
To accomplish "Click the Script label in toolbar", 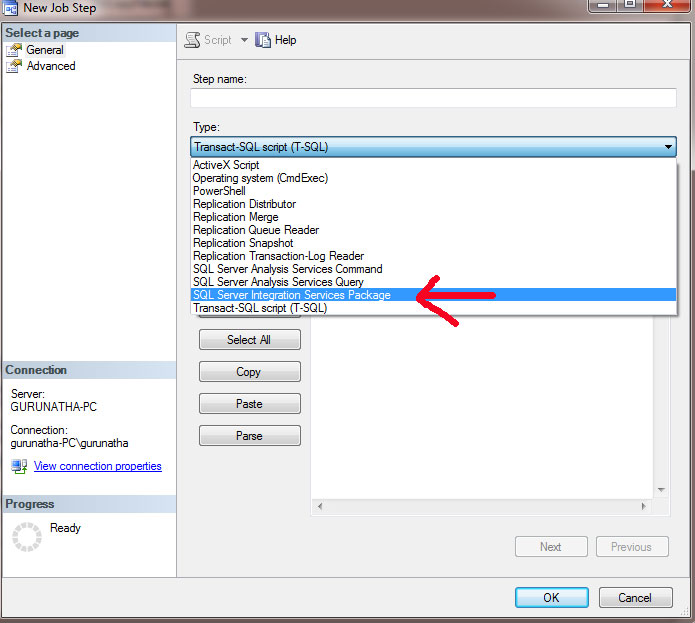I will [x=218, y=40].
